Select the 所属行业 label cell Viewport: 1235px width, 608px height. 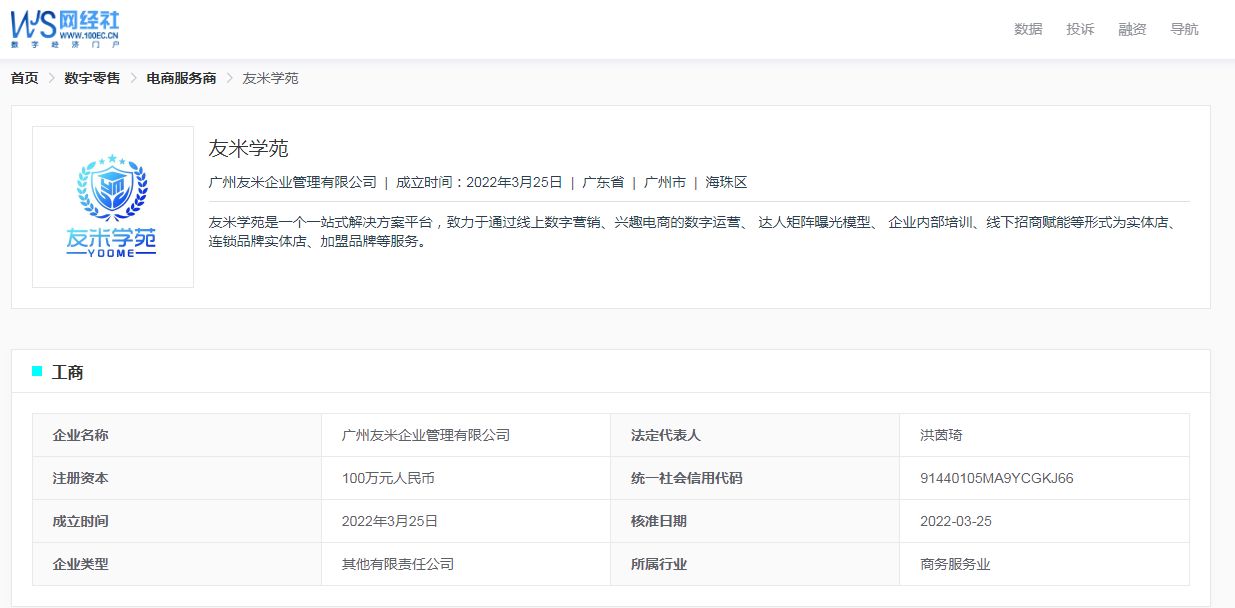(x=755, y=564)
